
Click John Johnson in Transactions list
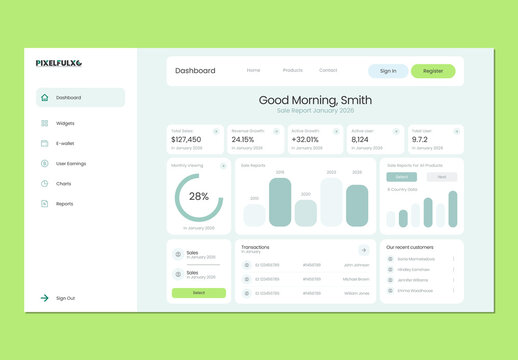click(x=357, y=265)
